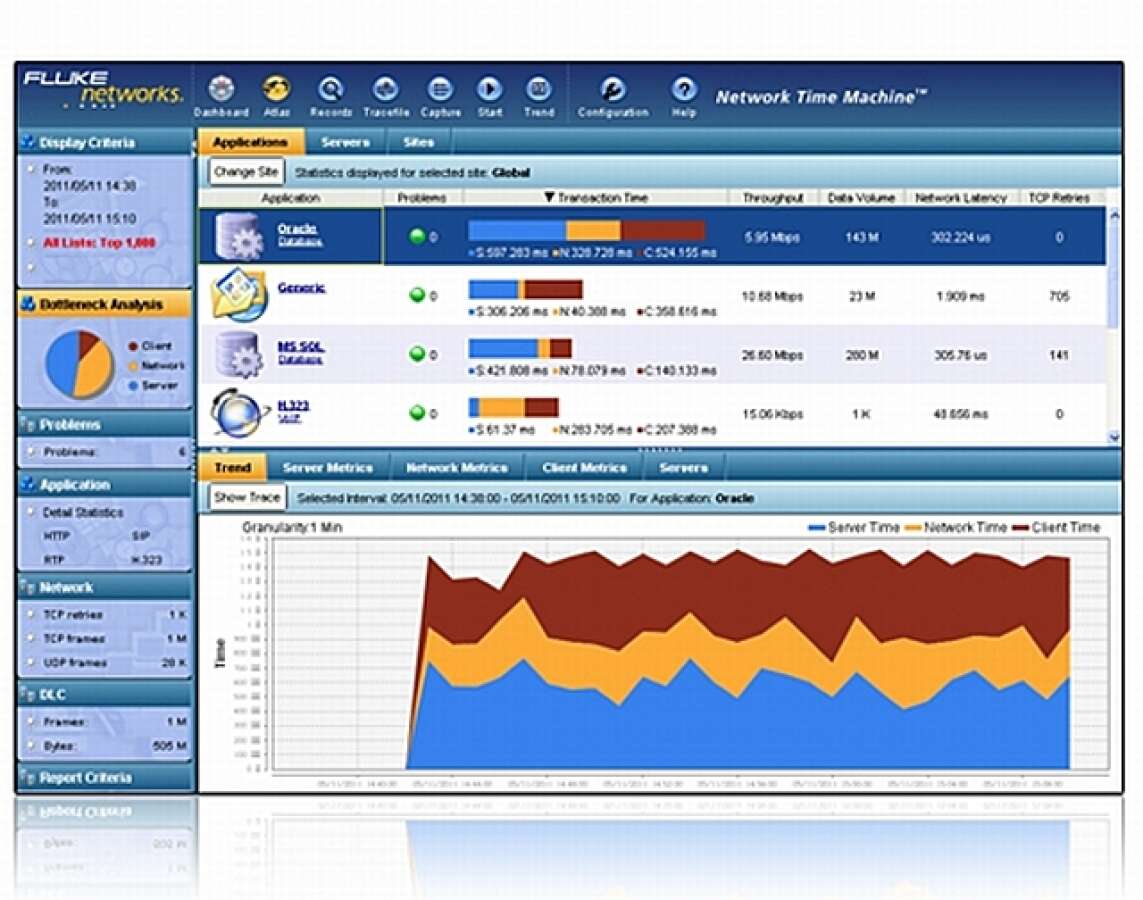This screenshot has height=900, width=1143.
Task: Click the UDP frames row in Network panel
Action: [106, 662]
